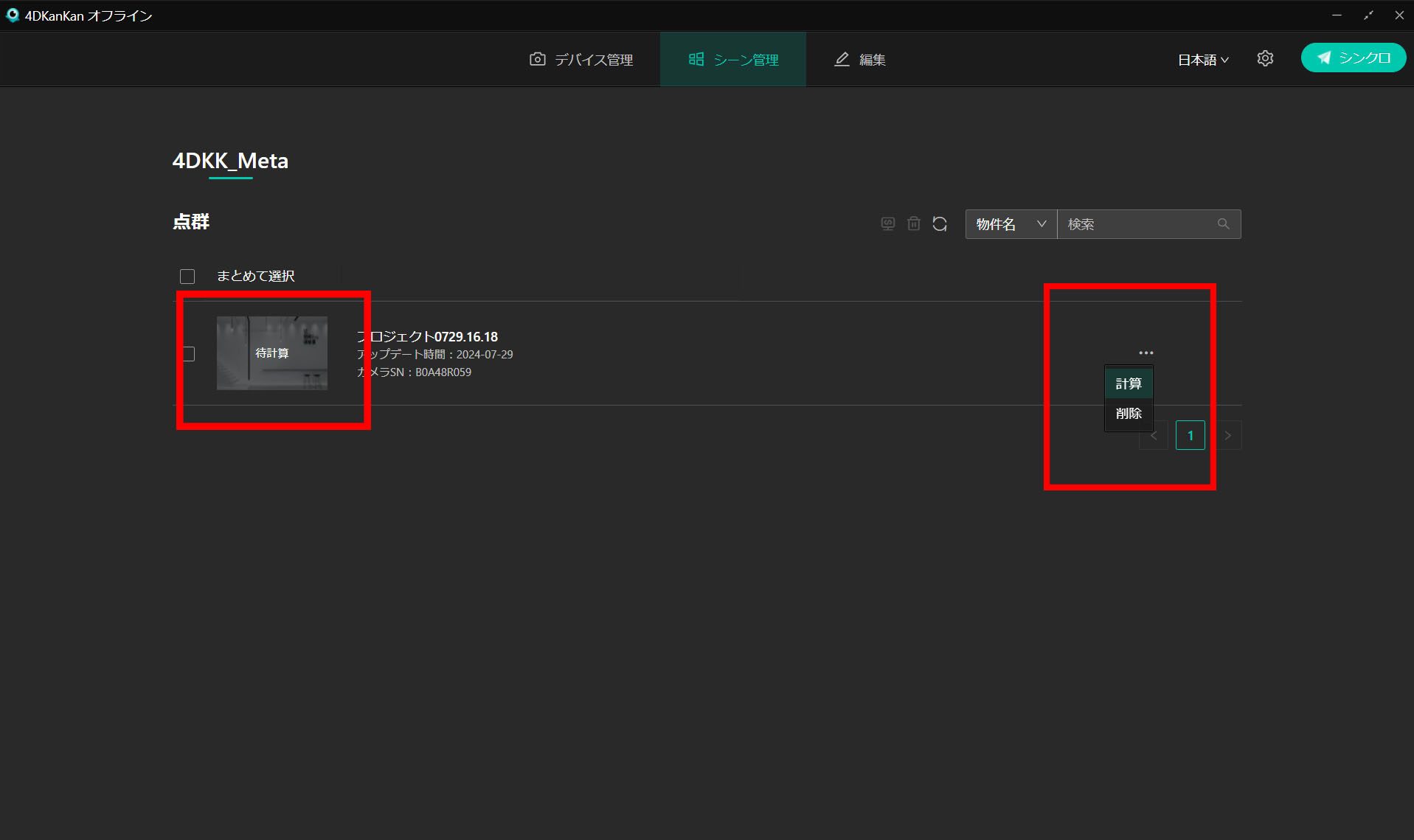Open the 編集 tab
Image resolution: width=1414 pixels, height=840 pixels.
point(860,60)
